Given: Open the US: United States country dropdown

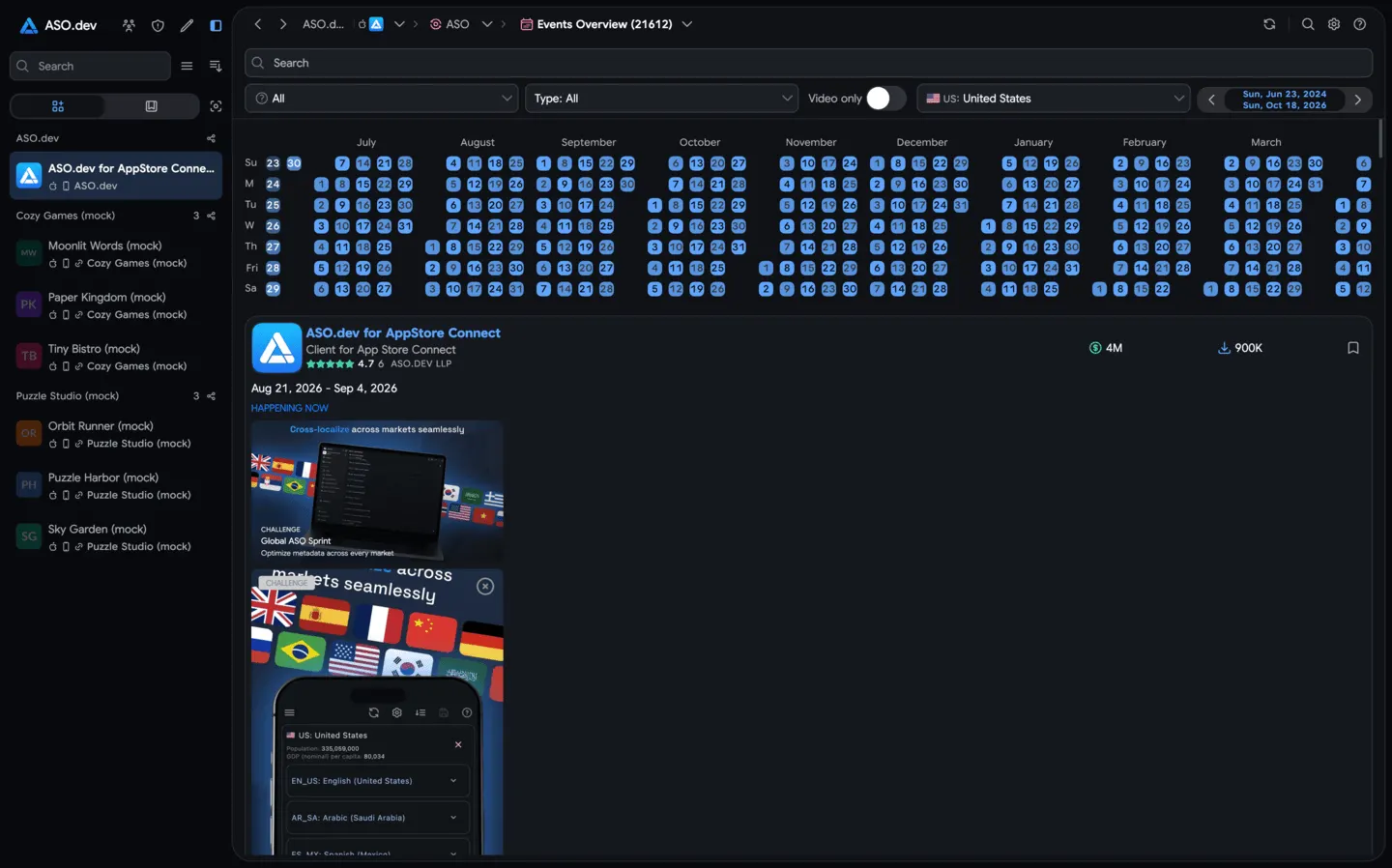Looking at the screenshot, I should (1054, 99).
